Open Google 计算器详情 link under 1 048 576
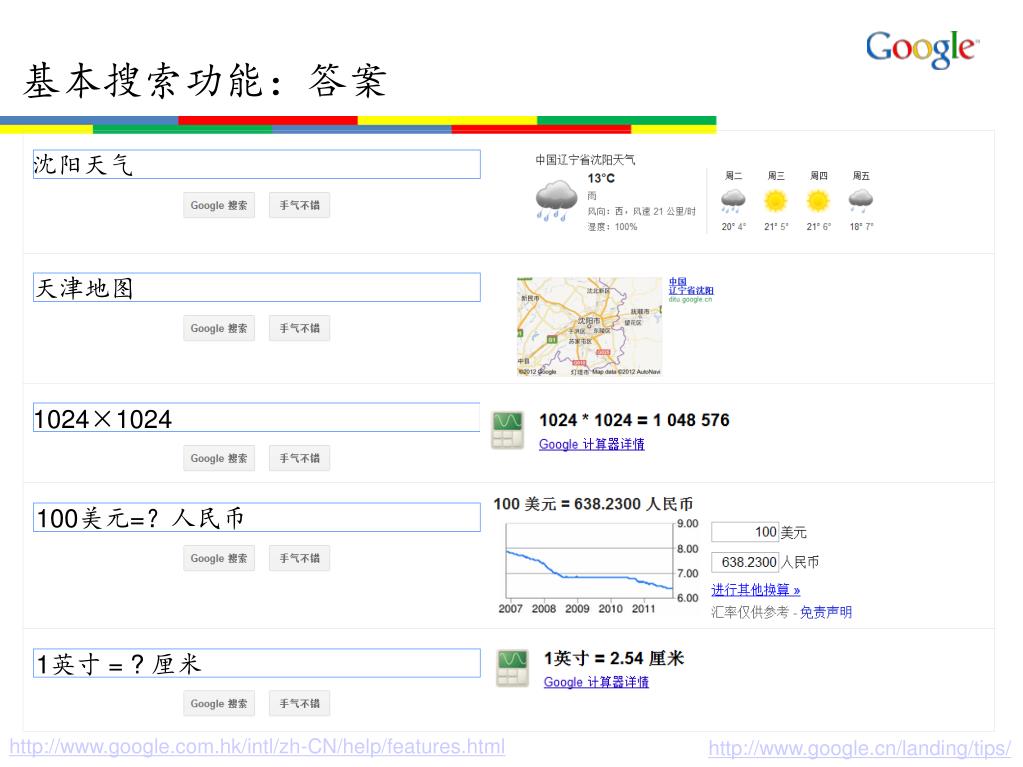Image resolution: width=1023 pixels, height=767 pixels. [592, 444]
